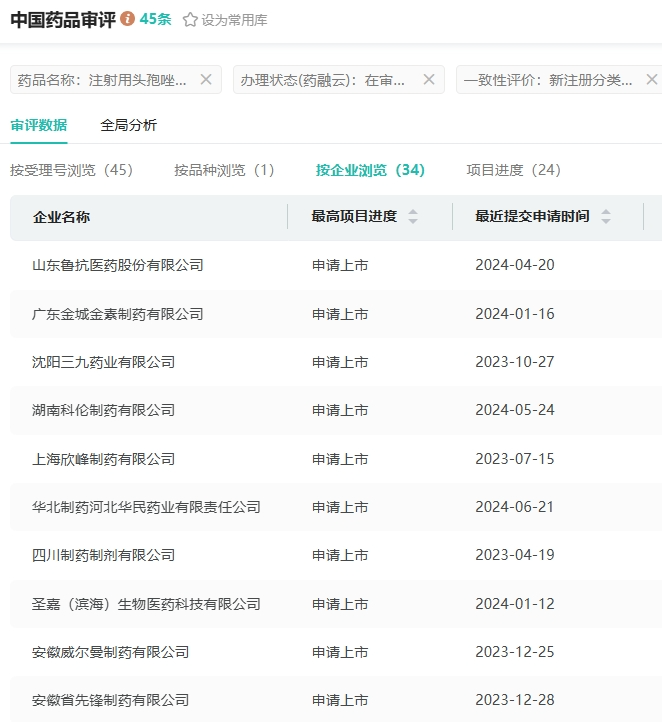Select 按品种浏览 (1) view
Screen dimensions: 662x722
click(x=224, y=170)
